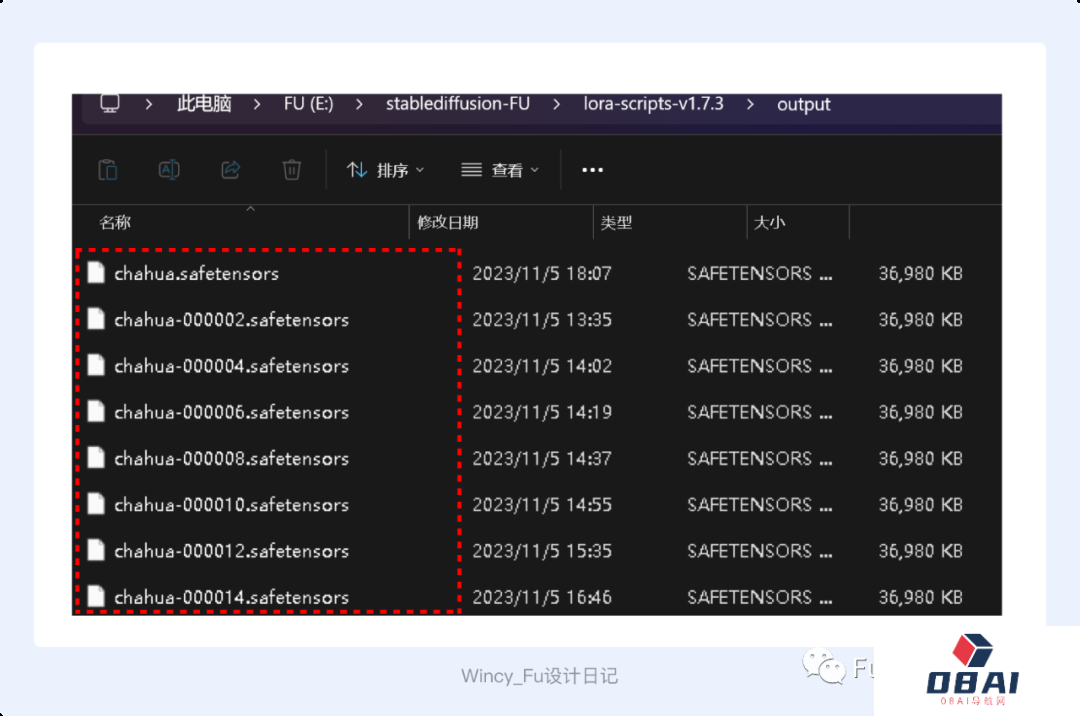1080x716 pixels.
Task: Open the 查看 view dropdown
Action: tap(500, 171)
